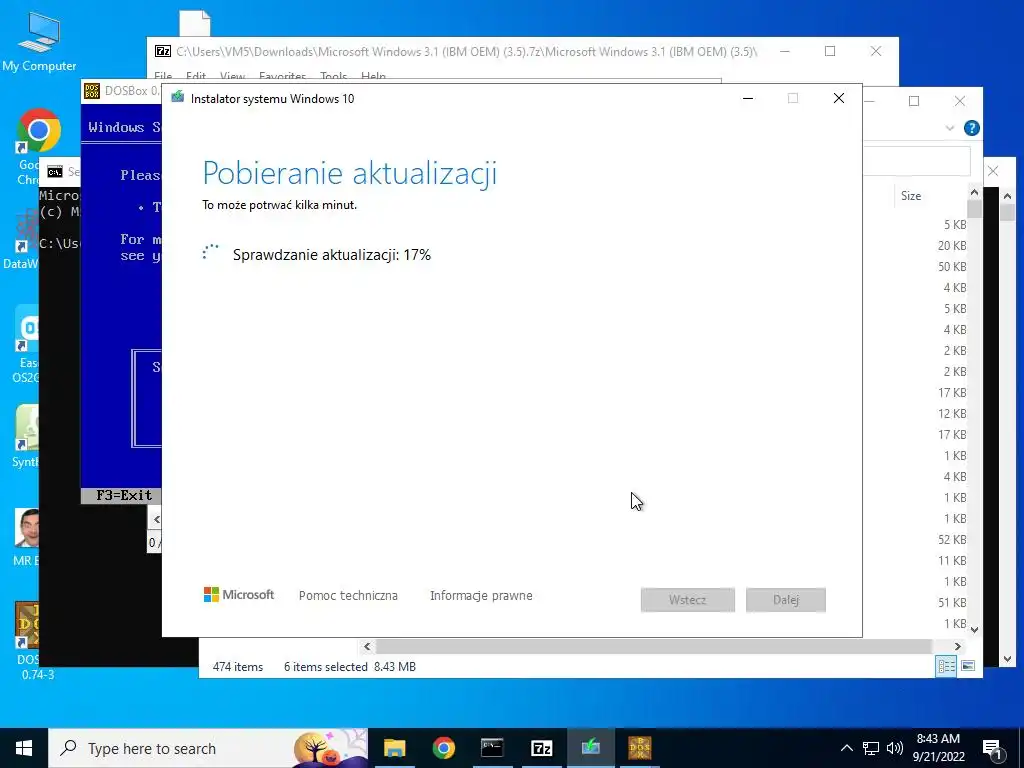1024x768 pixels.
Task: Open the Informacje prawne link
Action: tap(481, 596)
